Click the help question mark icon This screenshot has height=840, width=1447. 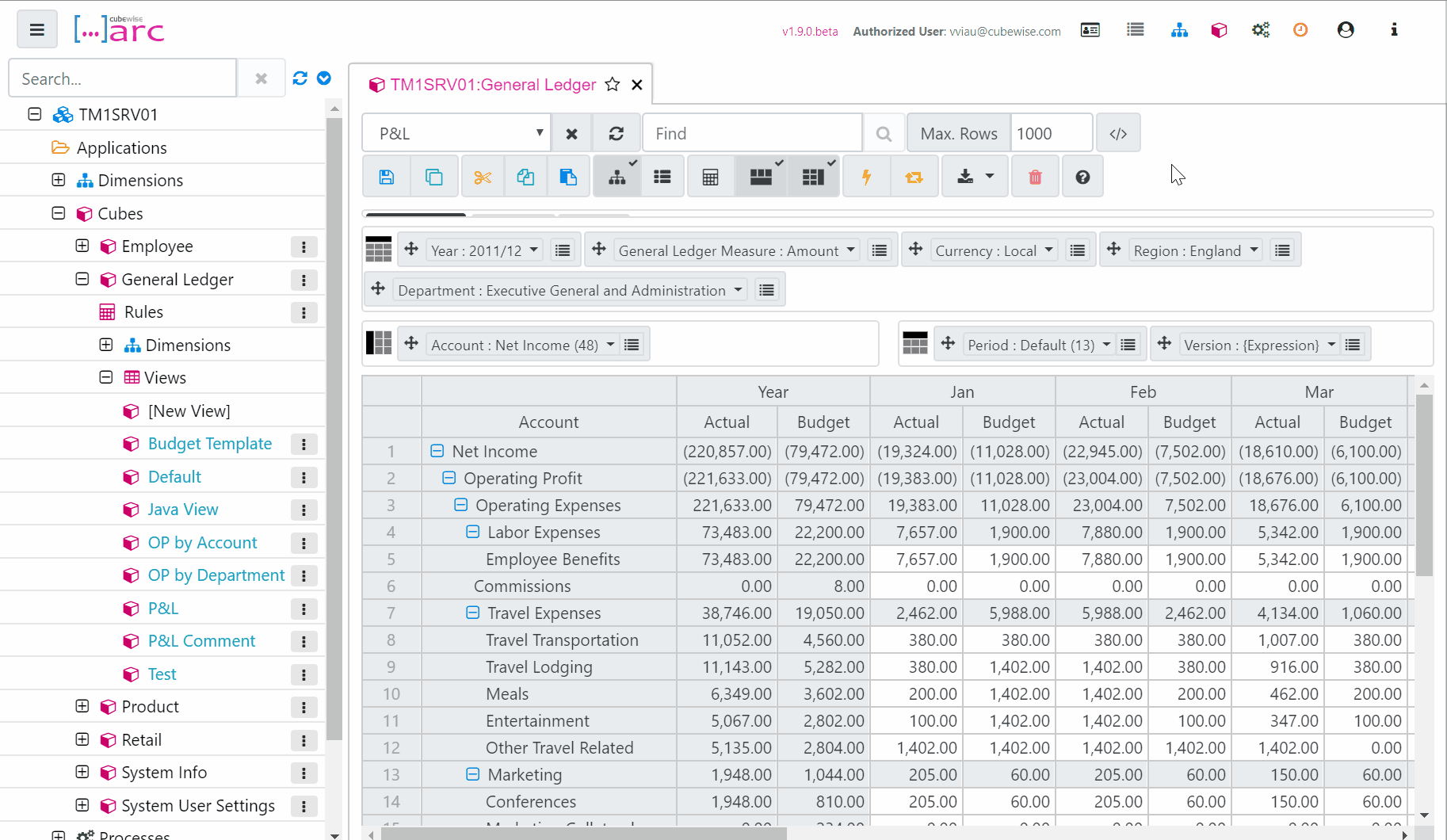pos(1082,178)
